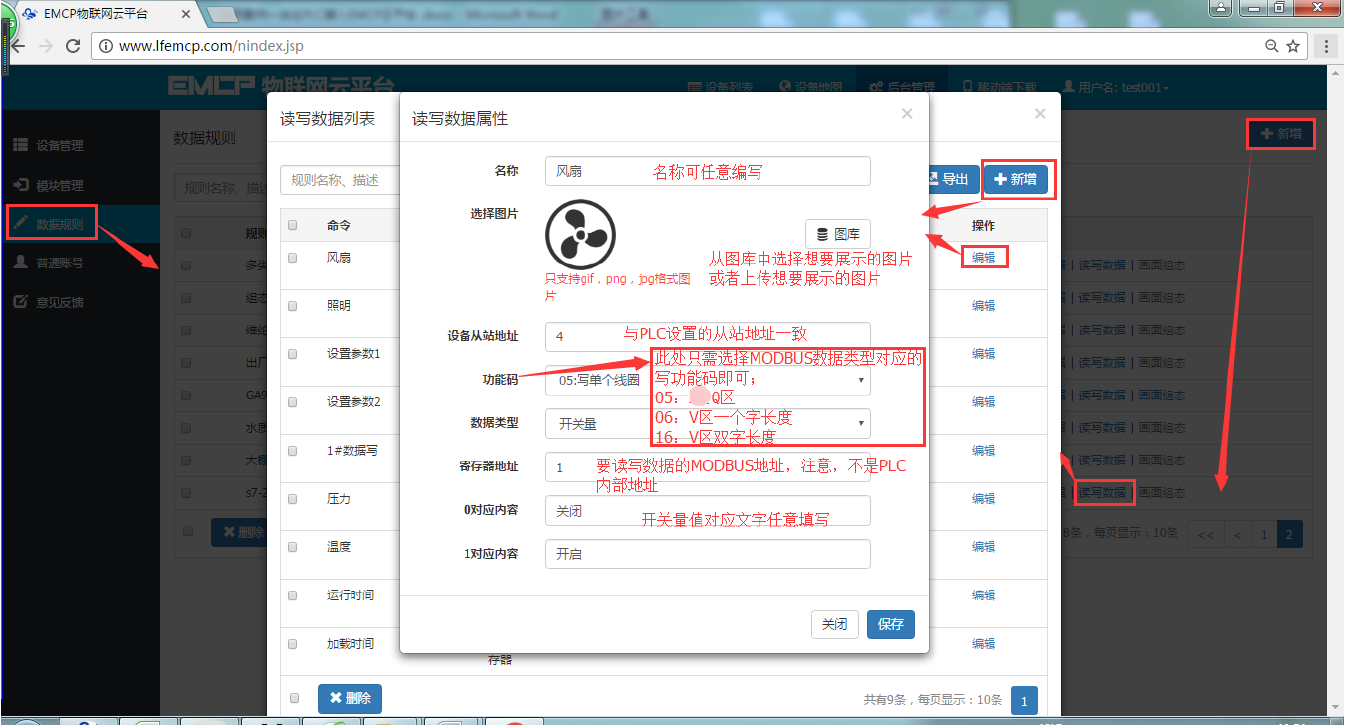Go to page 2 in the background pagination

coord(1290,535)
